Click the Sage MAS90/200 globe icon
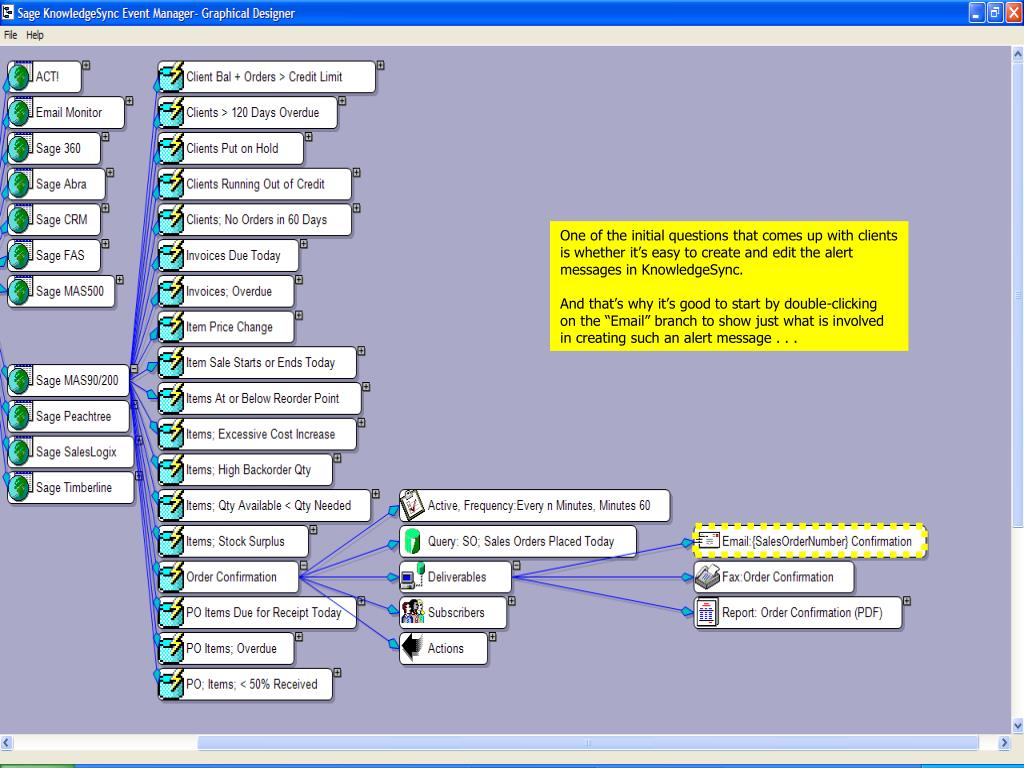 20,380
